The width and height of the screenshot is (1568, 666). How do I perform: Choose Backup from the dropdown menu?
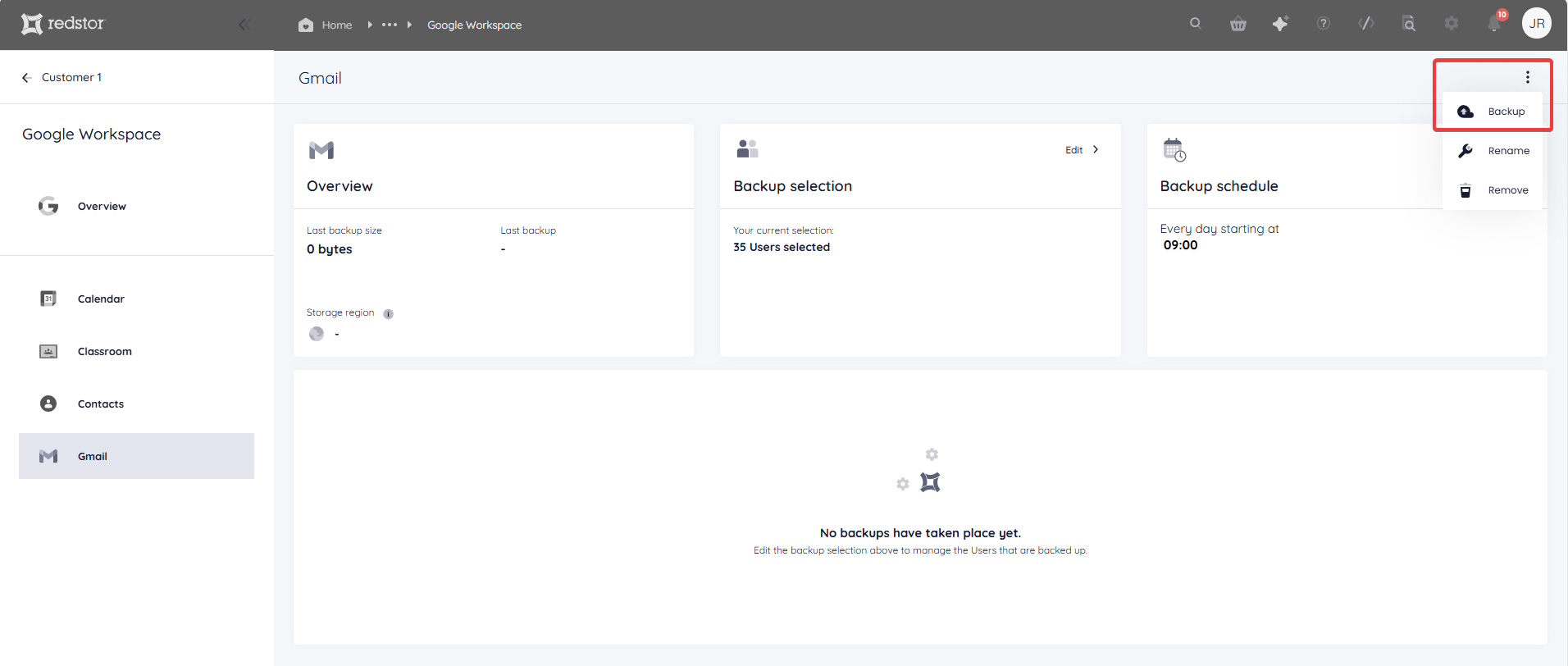pos(1493,112)
